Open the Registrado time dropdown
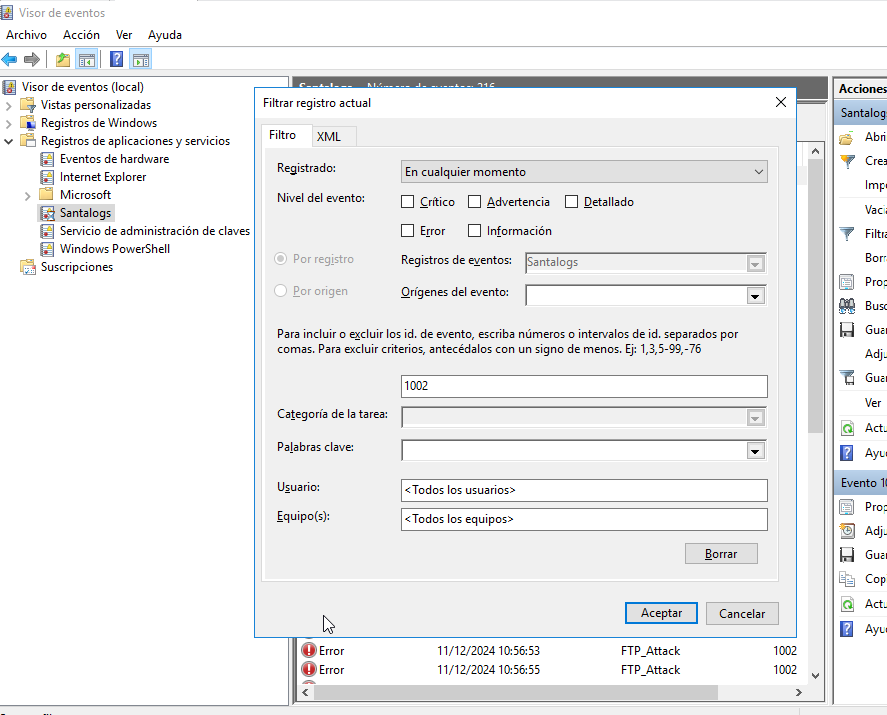887x715 pixels. click(584, 171)
